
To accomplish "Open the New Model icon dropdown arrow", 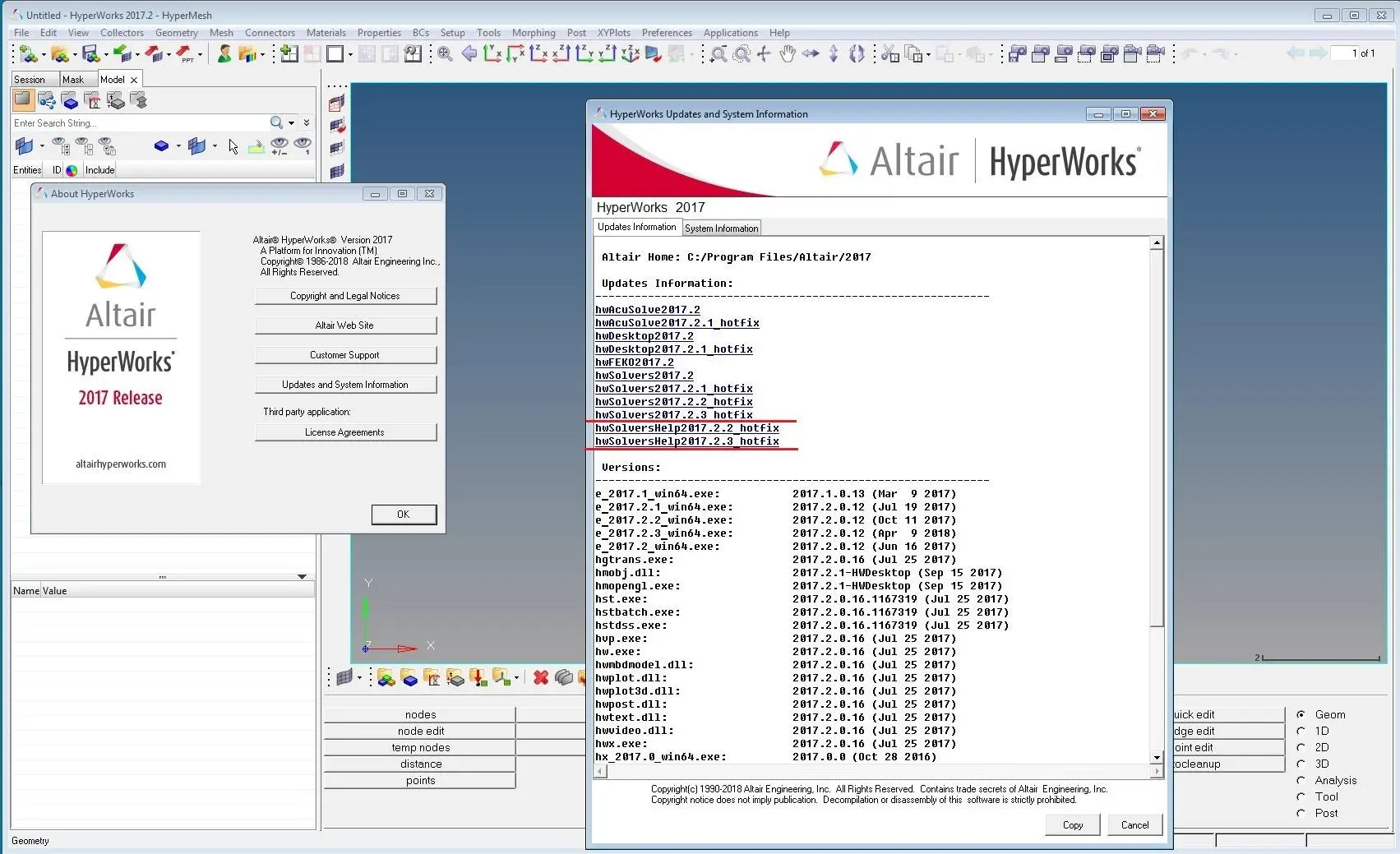I will coord(43,56).
